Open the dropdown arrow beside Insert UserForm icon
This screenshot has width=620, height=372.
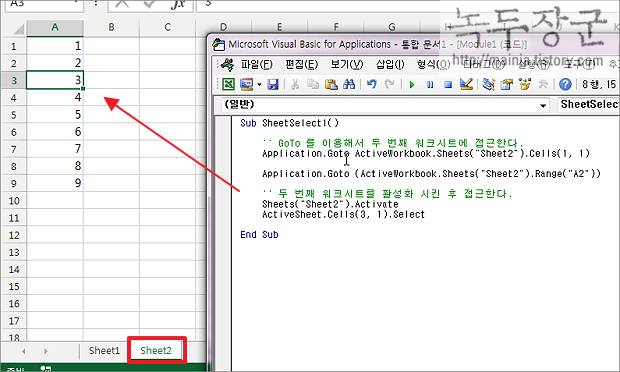click(259, 85)
